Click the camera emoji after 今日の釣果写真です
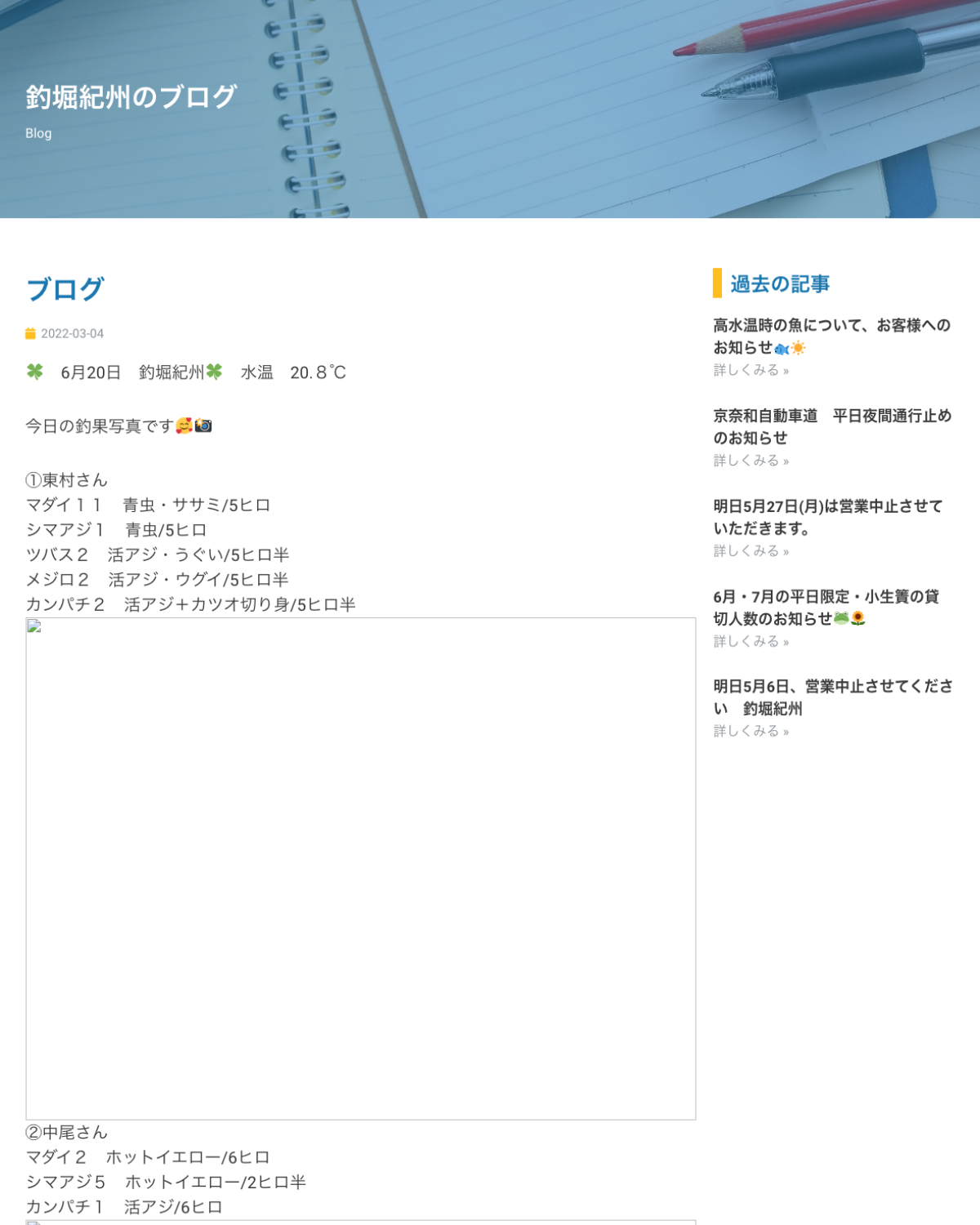The width and height of the screenshot is (980, 1225). point(203,425)
